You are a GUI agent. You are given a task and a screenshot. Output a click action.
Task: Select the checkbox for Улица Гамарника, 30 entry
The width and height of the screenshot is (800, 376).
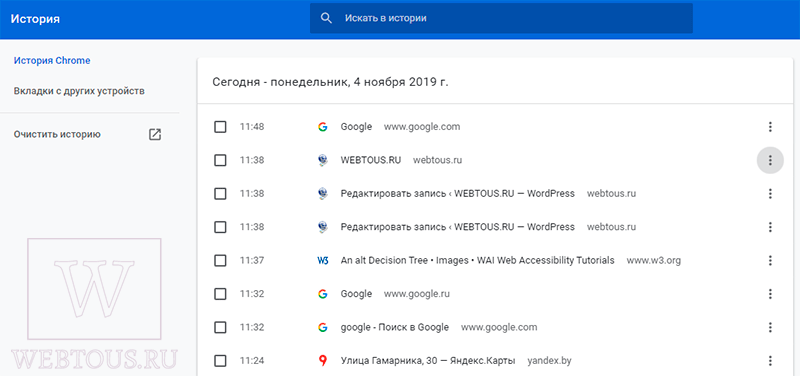(220, 361)
